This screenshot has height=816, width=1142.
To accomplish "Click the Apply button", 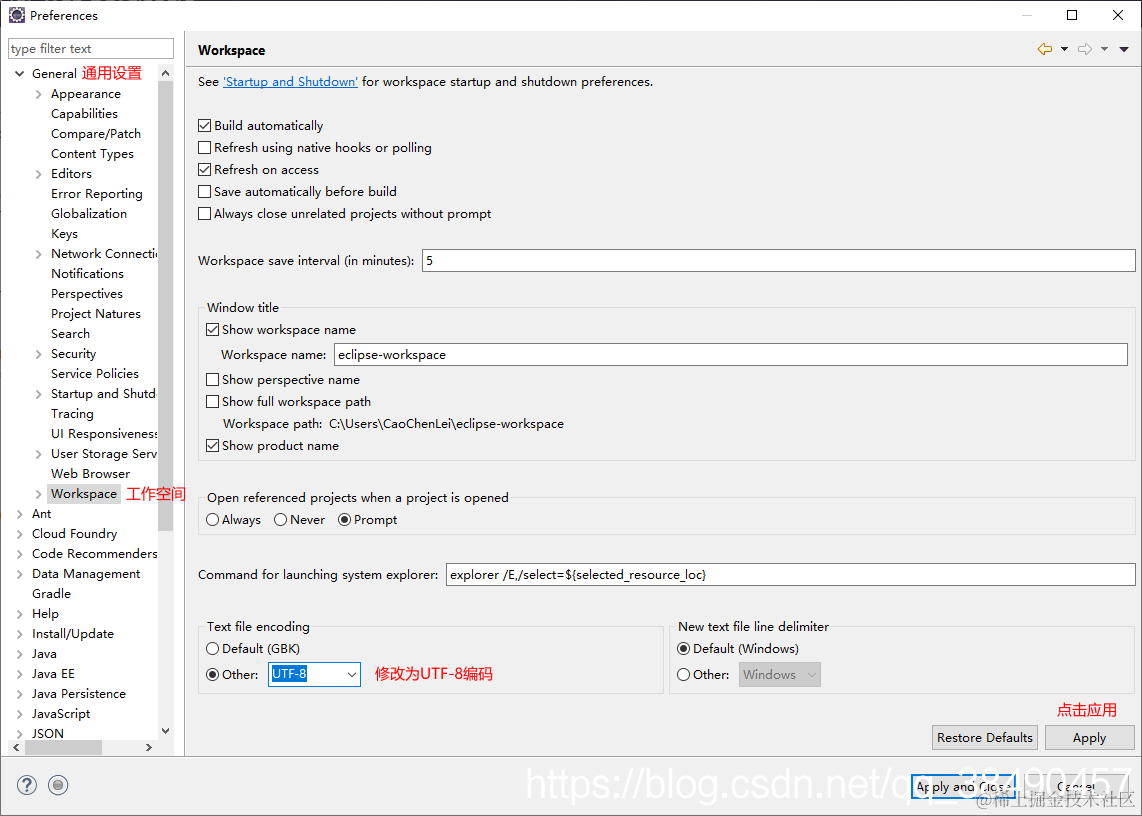I will point(1090,737).
